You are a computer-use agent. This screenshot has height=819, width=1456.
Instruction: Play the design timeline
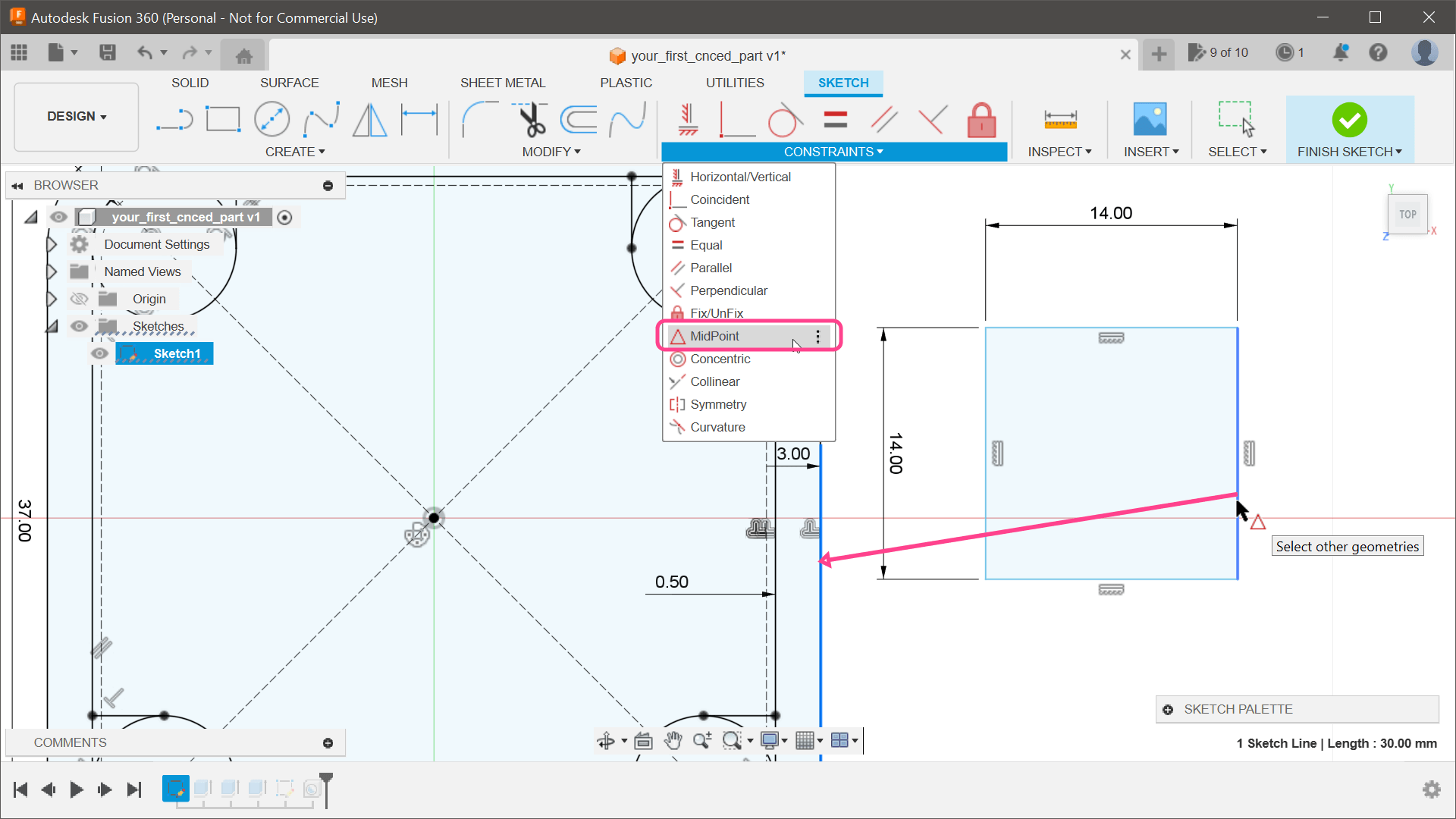77,789
